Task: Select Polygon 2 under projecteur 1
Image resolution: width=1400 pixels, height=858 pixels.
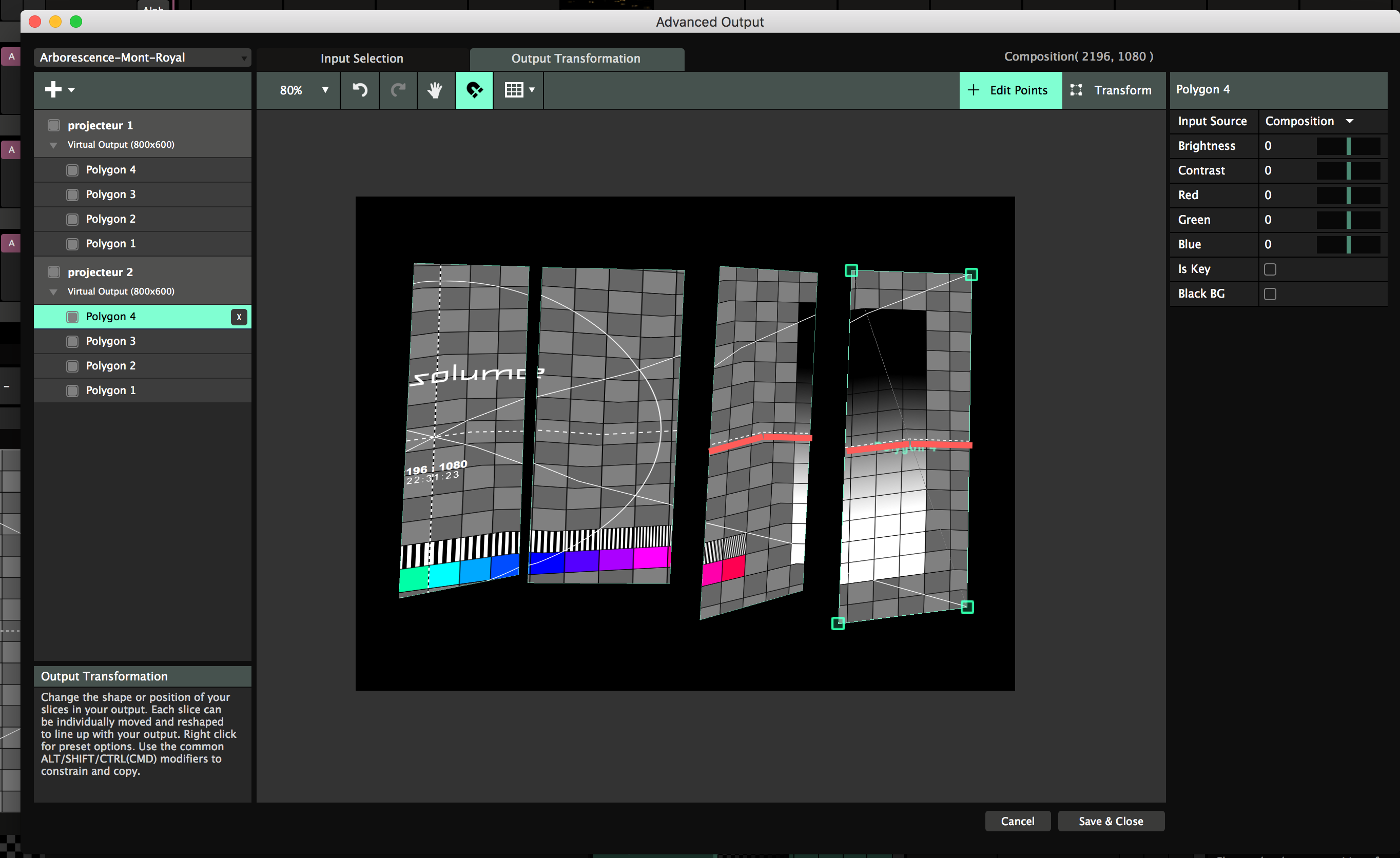Action: pos(110,219)
